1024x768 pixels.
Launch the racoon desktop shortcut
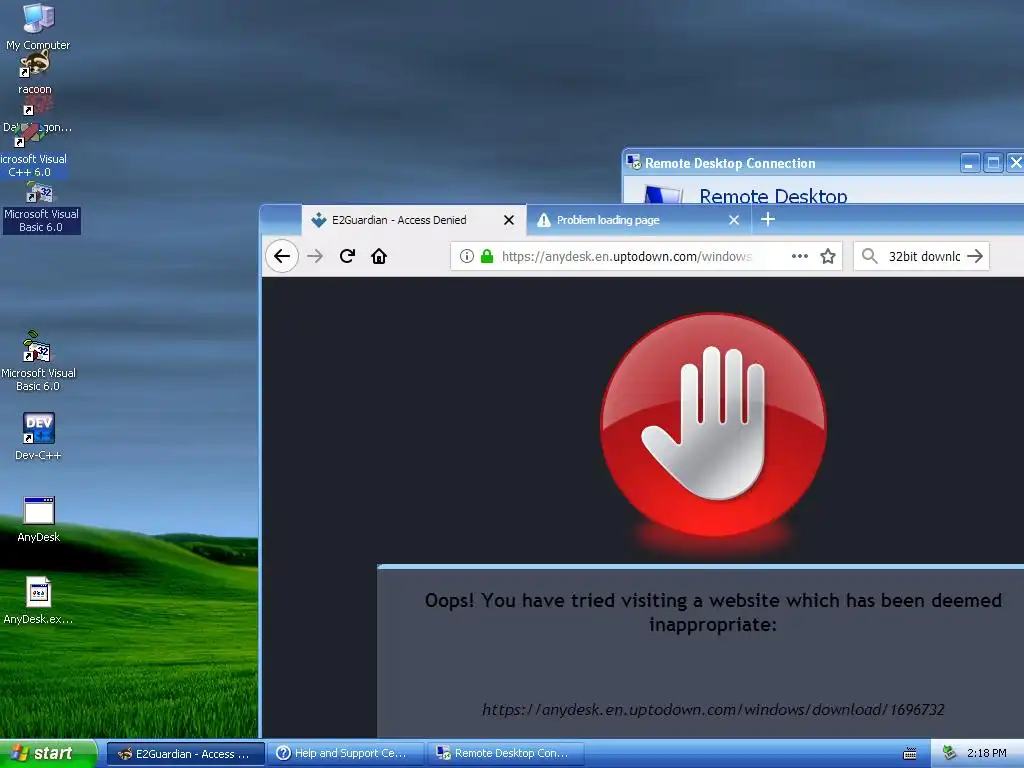(35, 72)
